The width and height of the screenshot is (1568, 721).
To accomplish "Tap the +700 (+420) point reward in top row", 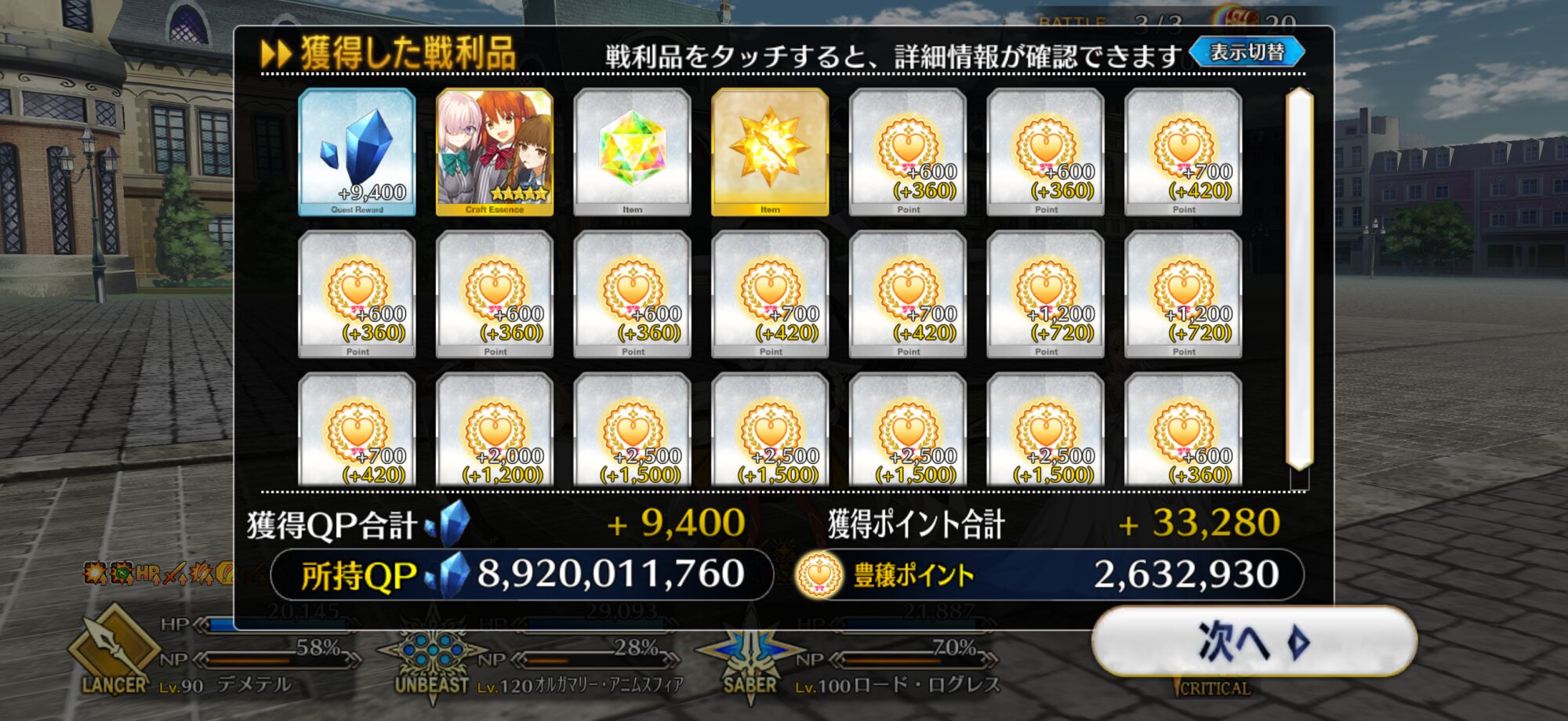I will (1183, 152).
